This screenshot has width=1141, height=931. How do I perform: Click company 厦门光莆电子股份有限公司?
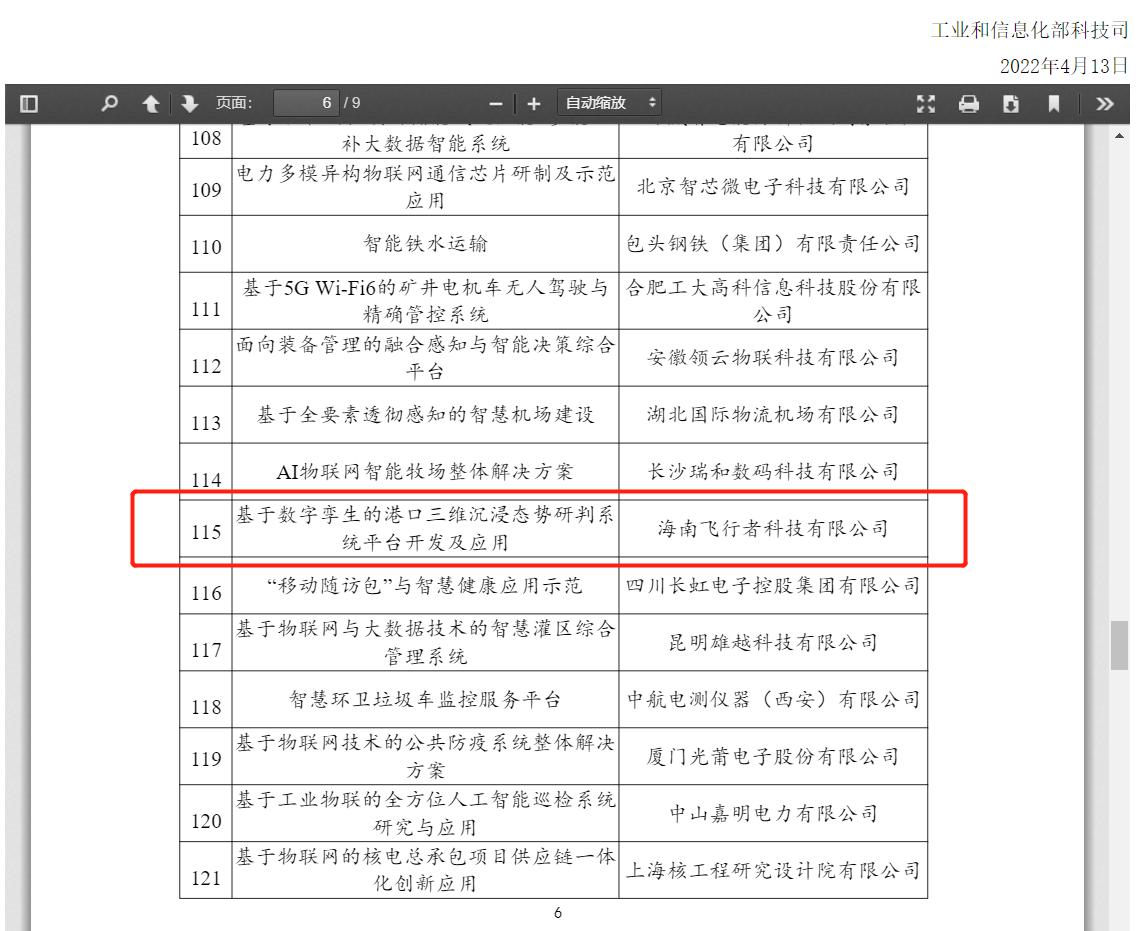773,757
